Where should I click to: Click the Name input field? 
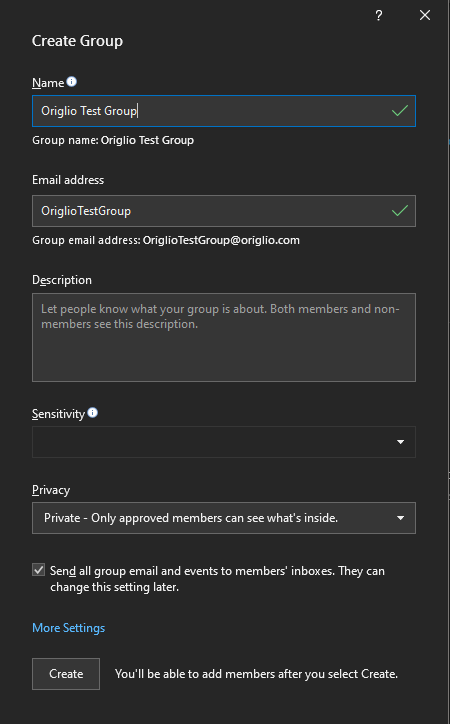[224, 111]
